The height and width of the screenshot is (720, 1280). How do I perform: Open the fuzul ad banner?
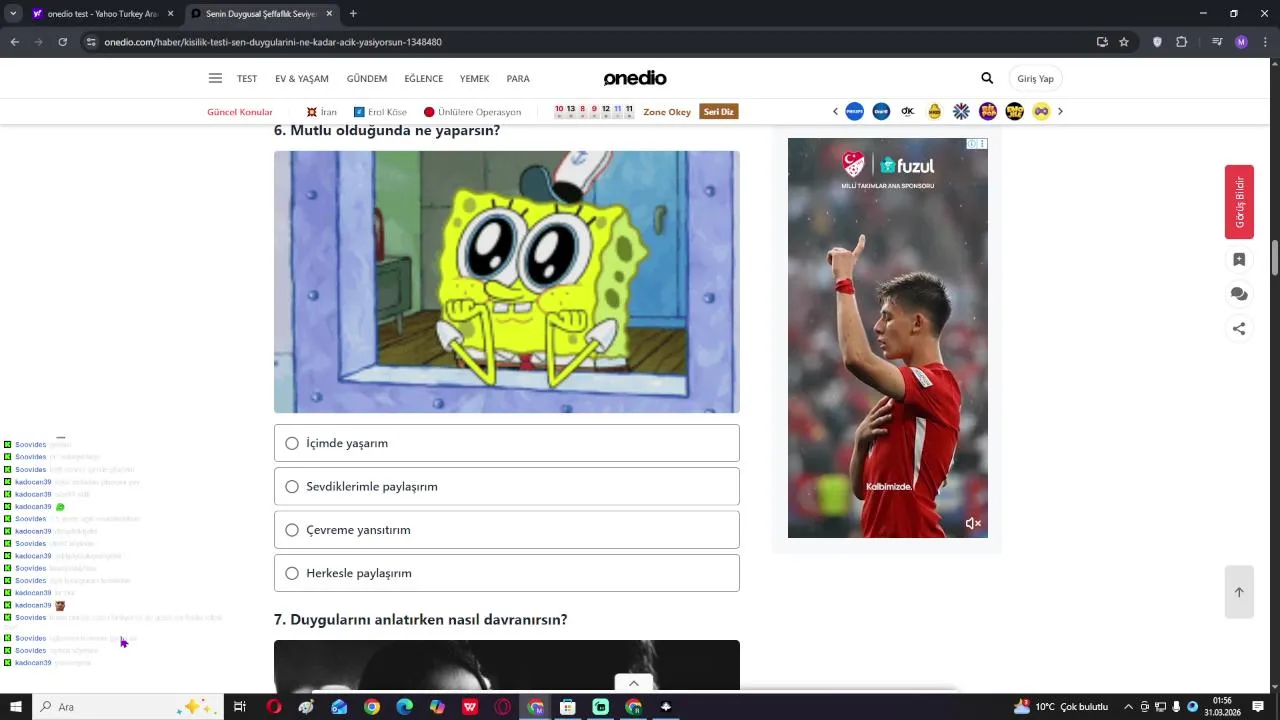point(888,338)
